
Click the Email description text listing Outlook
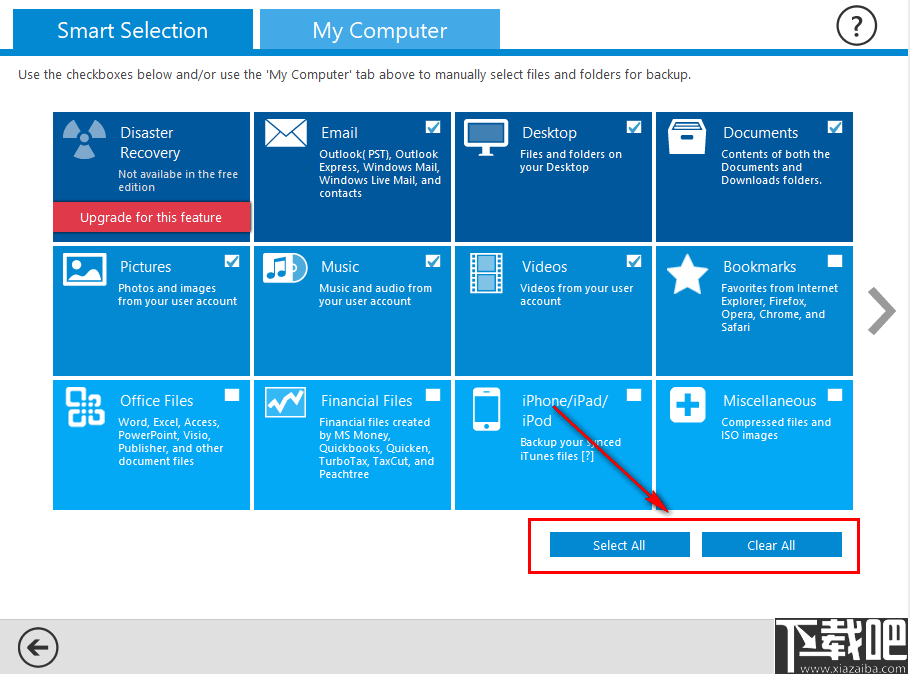pyautogui.click(x=380, y=174)
